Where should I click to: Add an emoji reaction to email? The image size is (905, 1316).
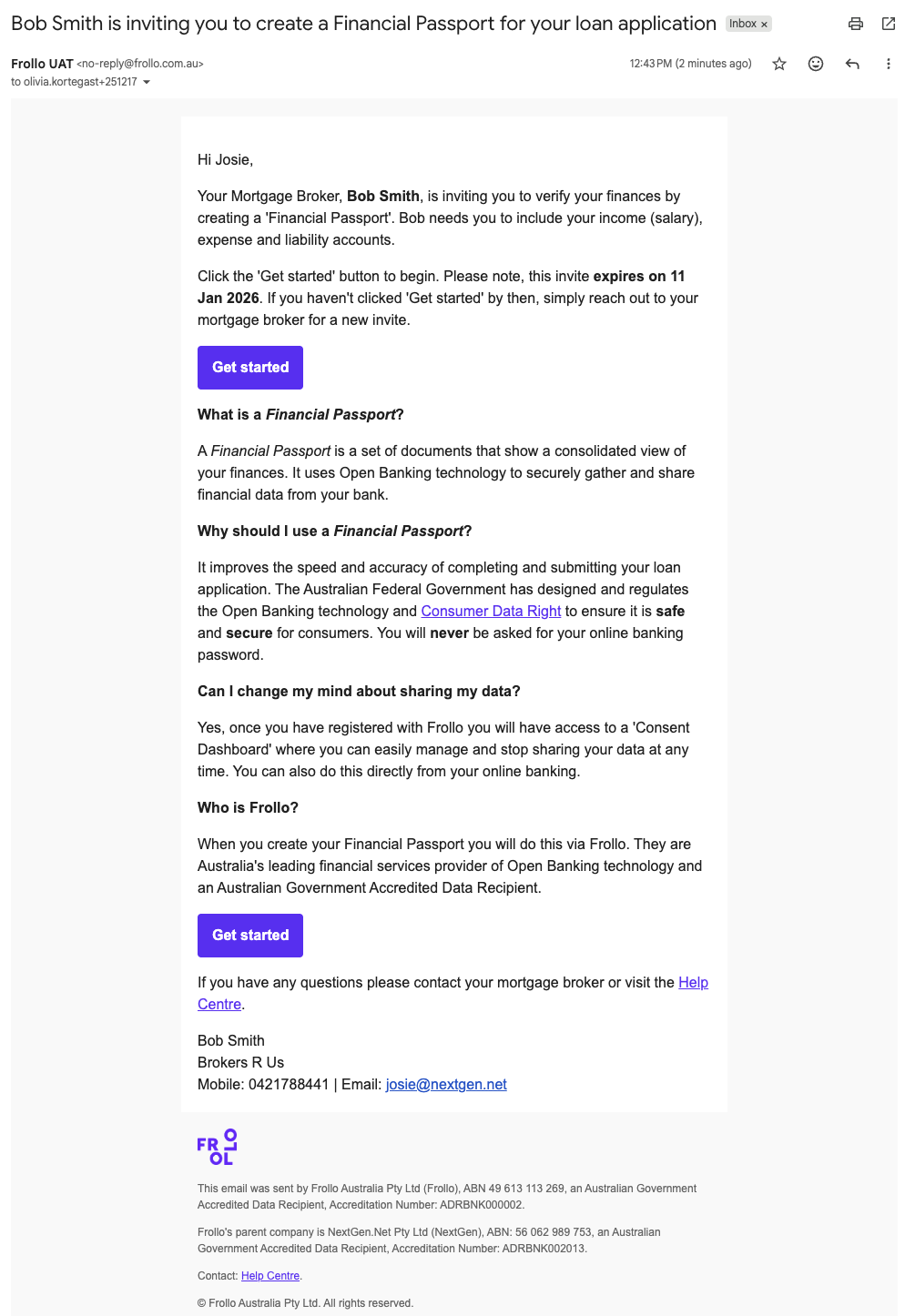coord(816,64)
